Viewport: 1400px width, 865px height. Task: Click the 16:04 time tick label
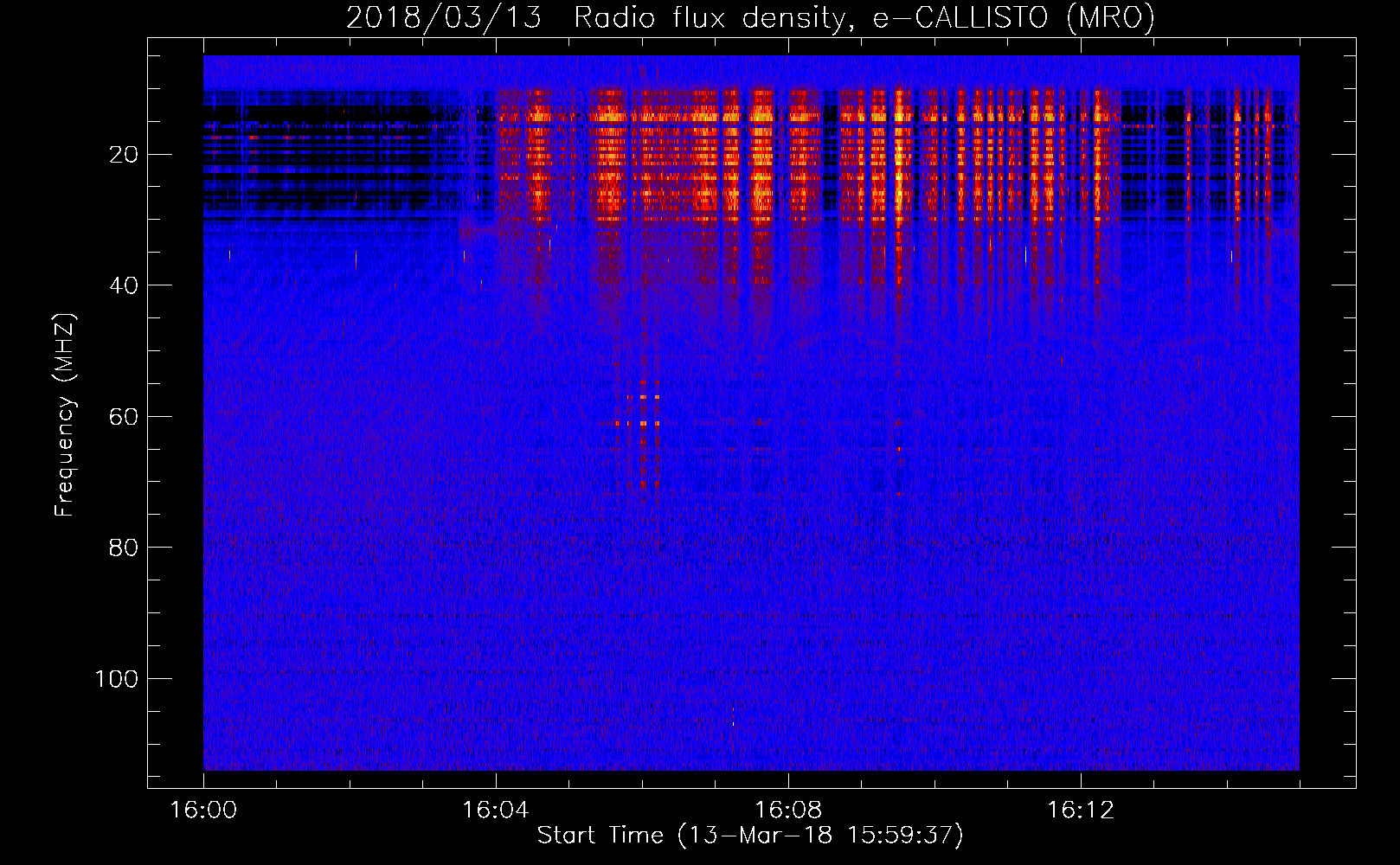(x=496, y=811)
